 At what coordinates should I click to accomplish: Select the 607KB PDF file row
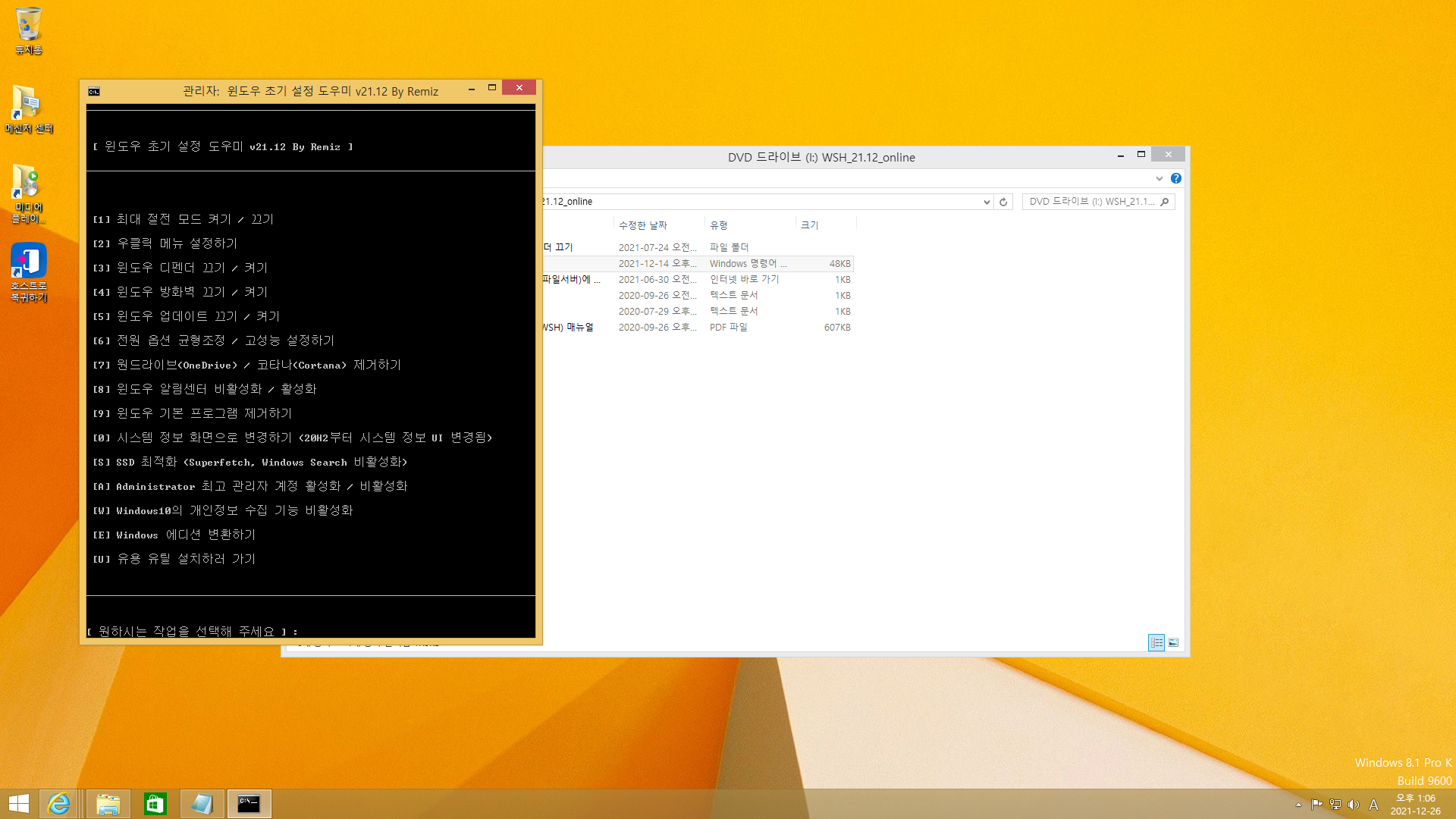coord(698,327)
